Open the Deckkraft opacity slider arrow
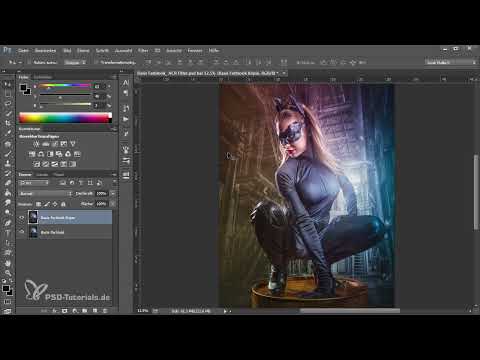The width and height of the screenshot is (480, 360). tap(113, 193)
